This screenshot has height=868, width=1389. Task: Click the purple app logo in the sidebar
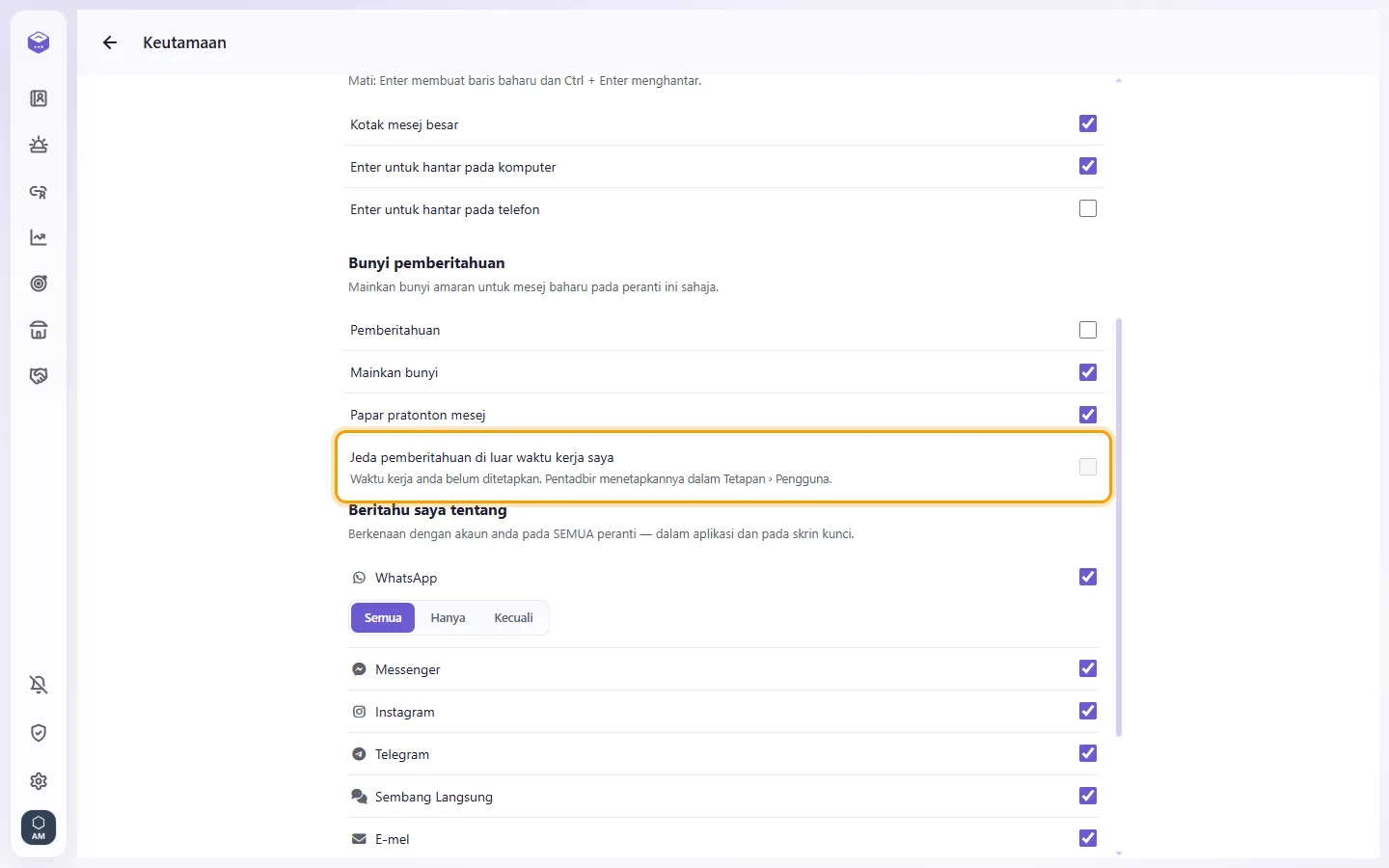[39, 42]
